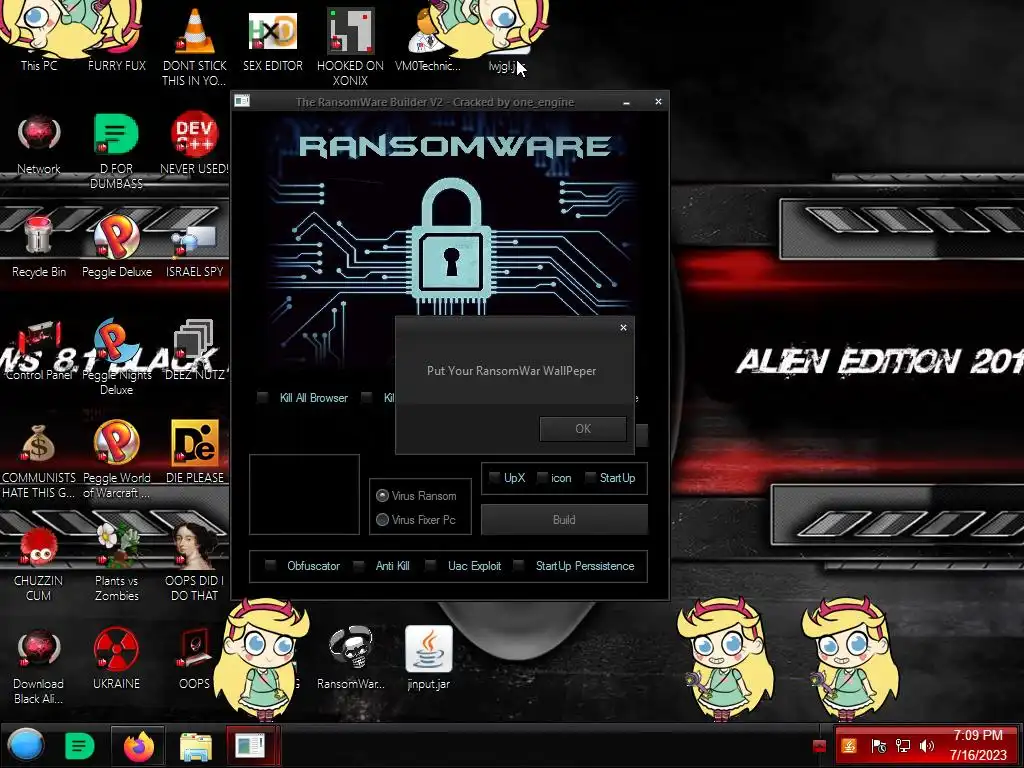Click the volume speaker tray icon

(x=926, y=745)
